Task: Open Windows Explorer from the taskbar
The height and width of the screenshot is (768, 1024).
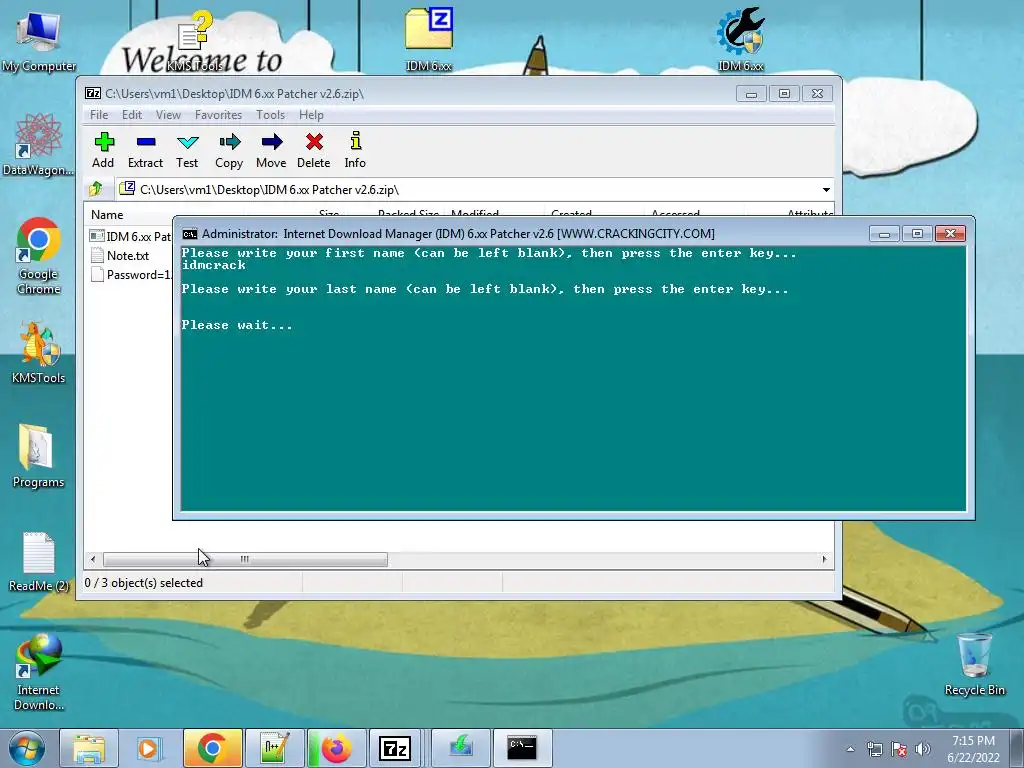Action: [x=89, y=748]
